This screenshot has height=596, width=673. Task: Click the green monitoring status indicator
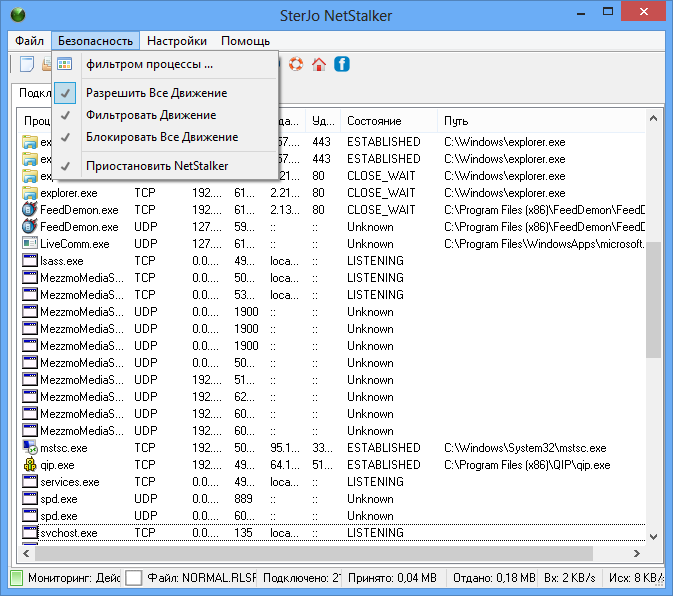[x=16, y=578]
